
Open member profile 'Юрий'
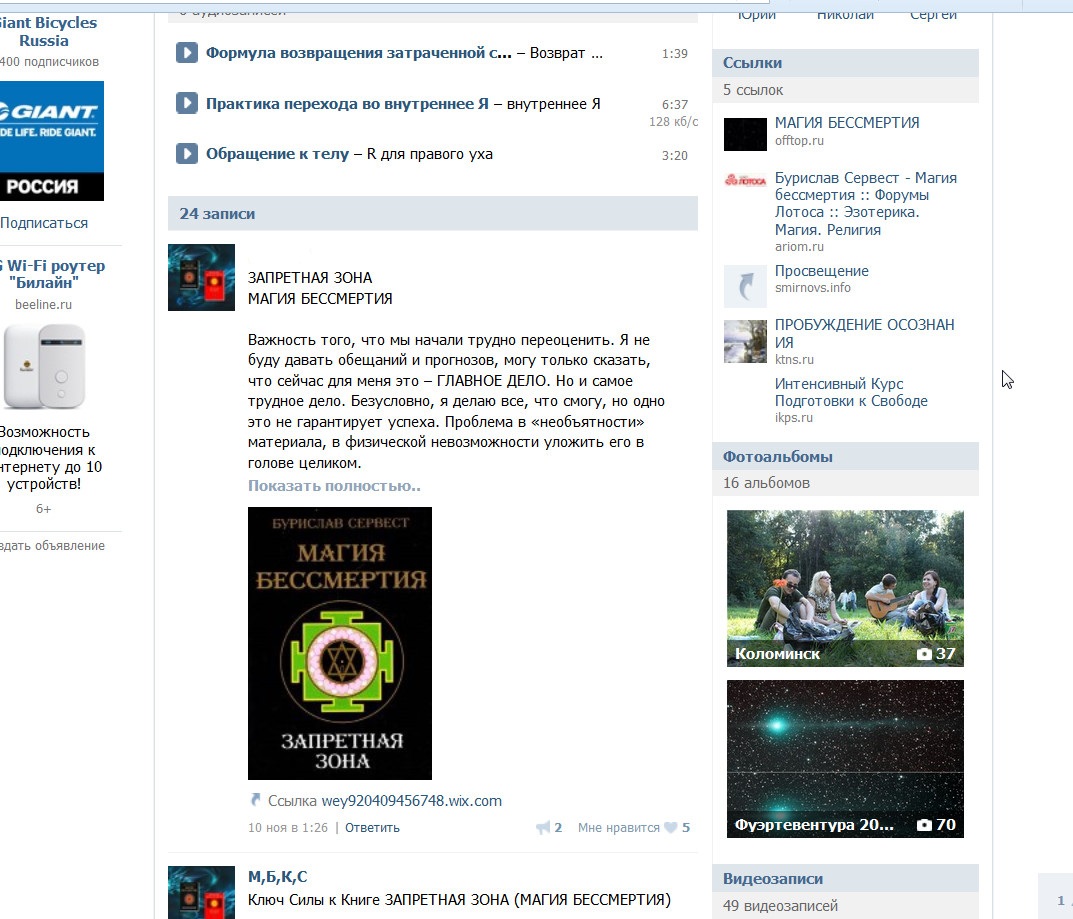pos(757,15)
